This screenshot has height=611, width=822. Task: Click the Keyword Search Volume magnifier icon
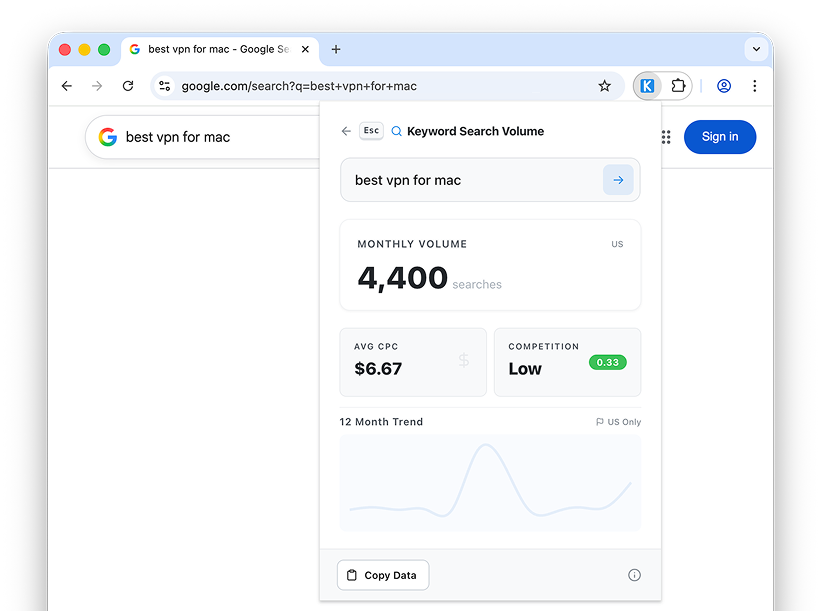coord(397,131)
